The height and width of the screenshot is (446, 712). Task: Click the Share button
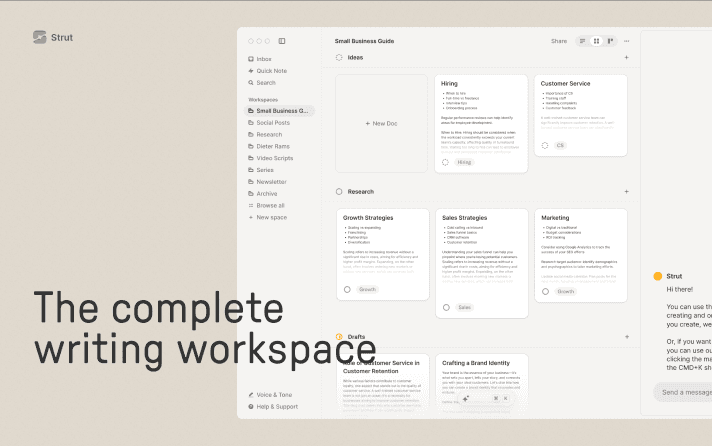pyautogui.click(x=559, y=41)
